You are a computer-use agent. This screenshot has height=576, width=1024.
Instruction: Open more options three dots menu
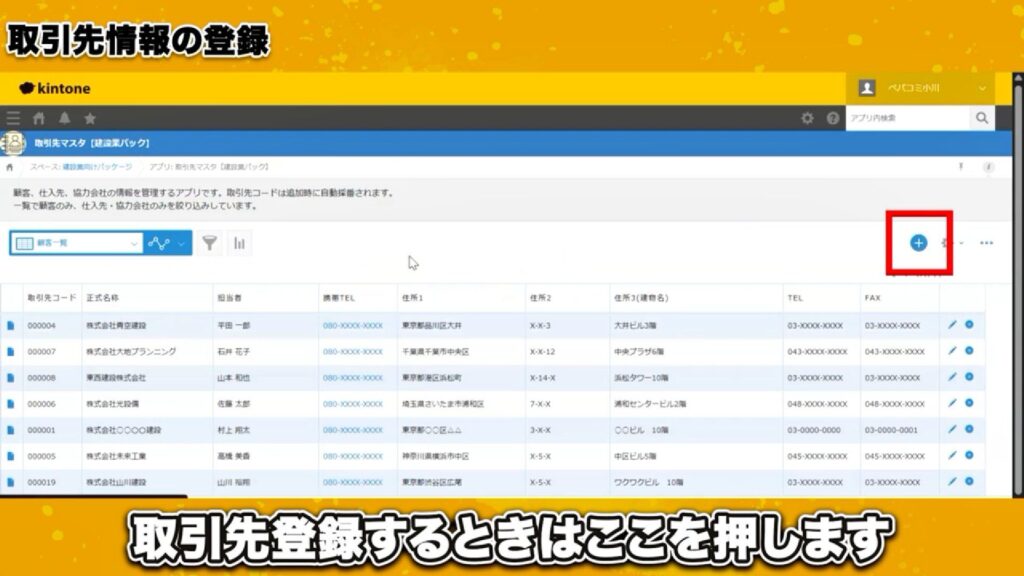pyautogui.click(x=986, y=243)
